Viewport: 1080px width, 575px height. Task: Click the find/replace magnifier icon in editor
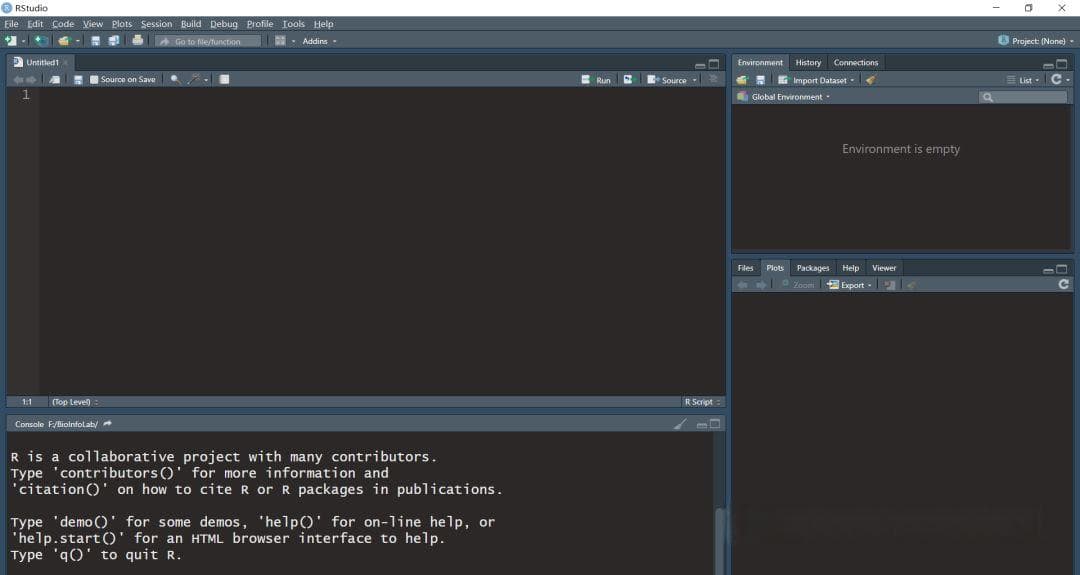pos(175,79)
